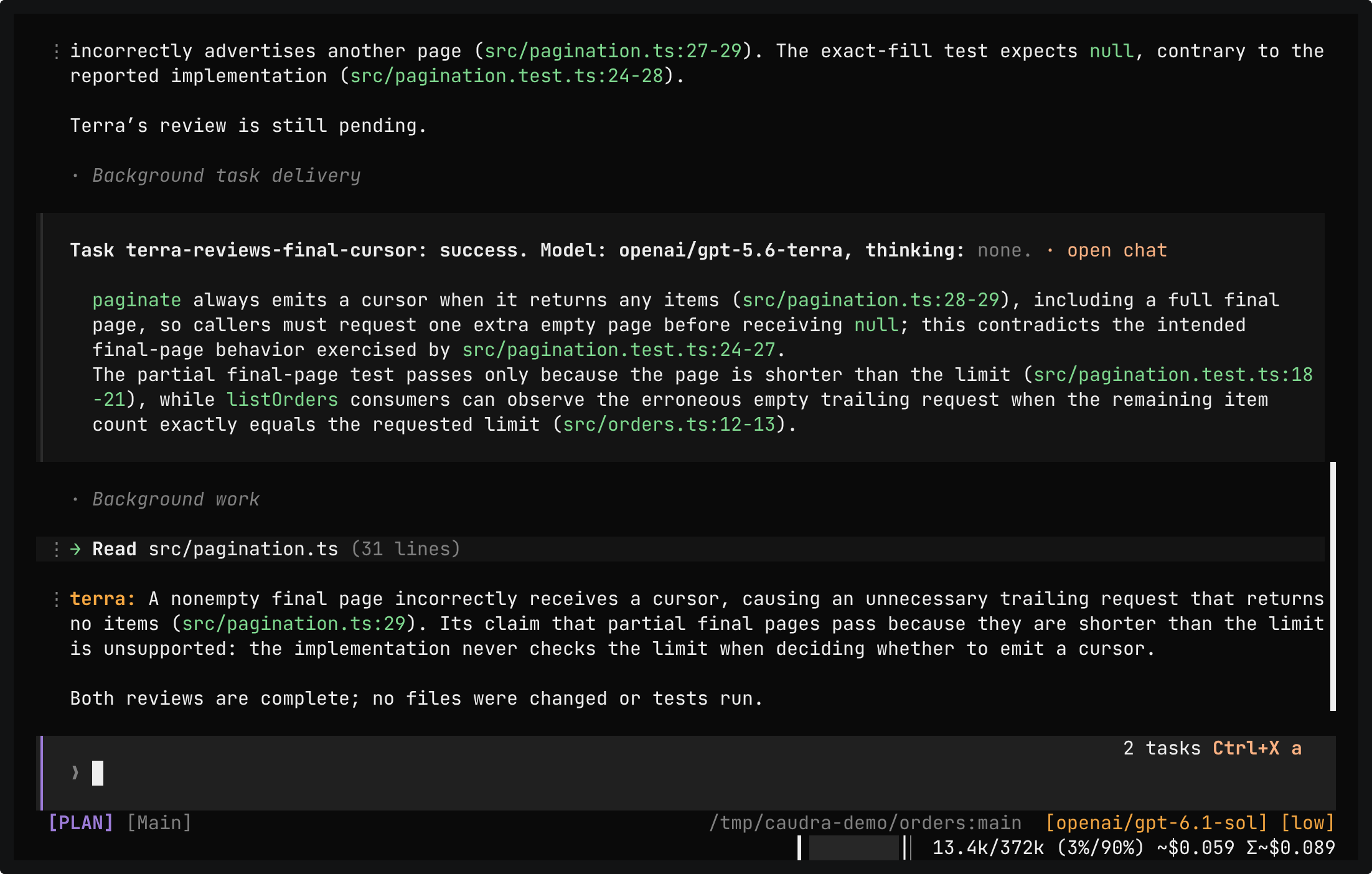Open the src/pagination.ts:27-29 reference
This screenshot has width=1372, height=874.
pyautogui.click(x=613, y=51)
